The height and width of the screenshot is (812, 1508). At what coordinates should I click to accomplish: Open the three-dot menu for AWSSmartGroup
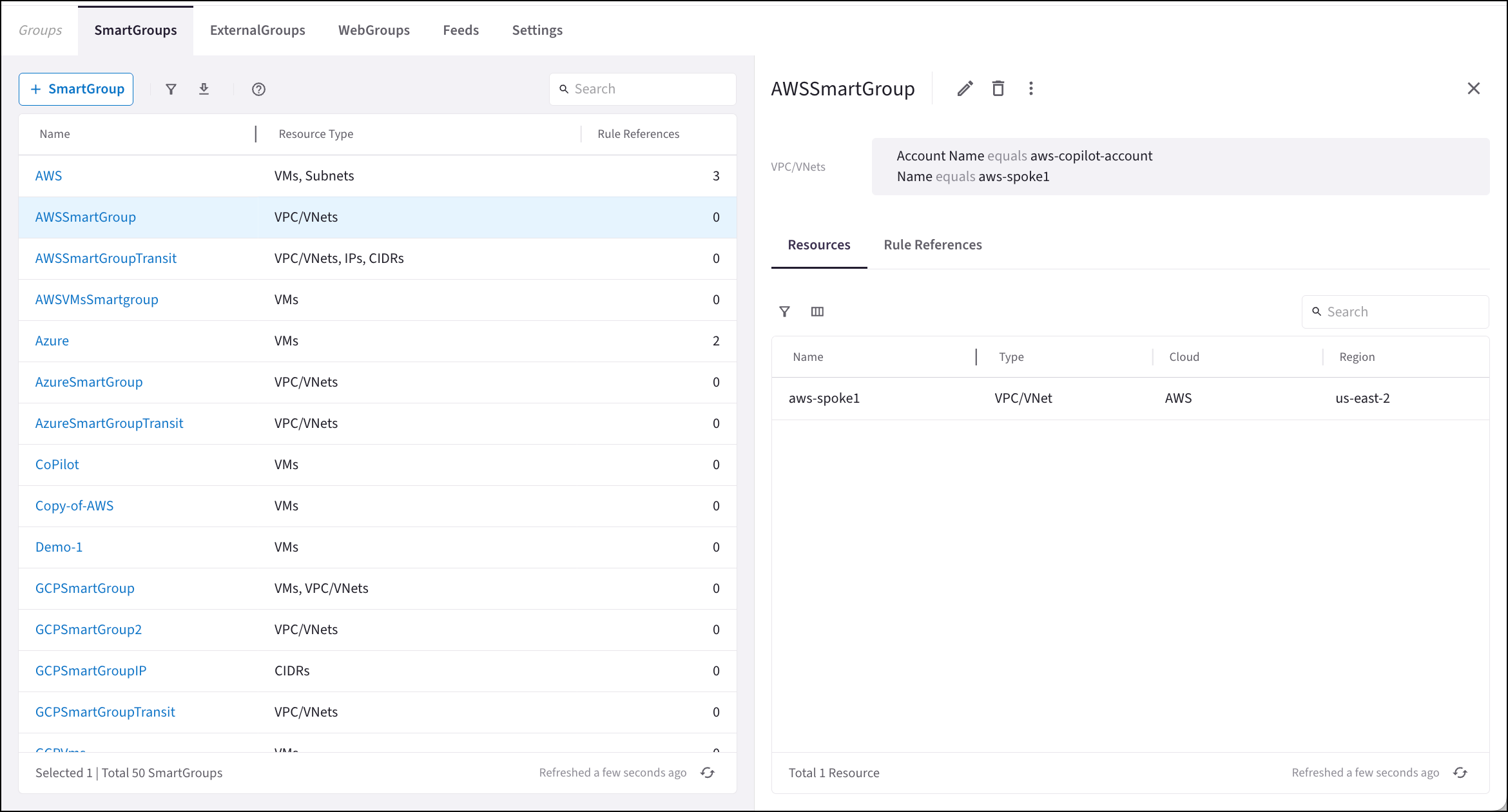click(x=1030, y=88)
